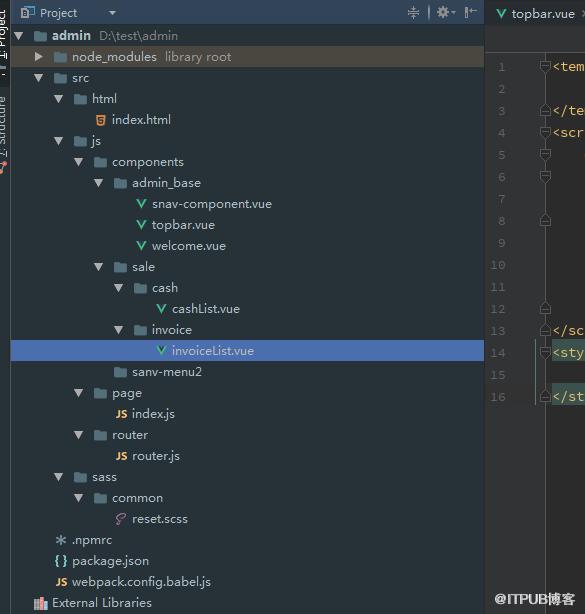Click the External Libraries bar-chart icon

[x=41, y=603]
